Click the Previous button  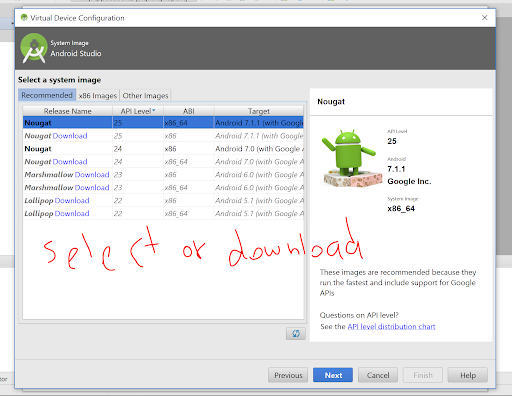288,375
